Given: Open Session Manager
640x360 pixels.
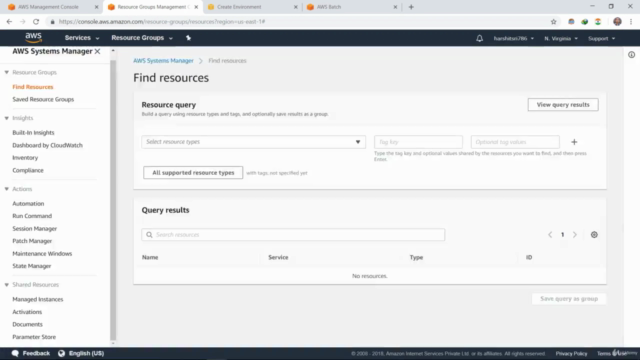Looking at the screenshot, I should pos(34,229).
